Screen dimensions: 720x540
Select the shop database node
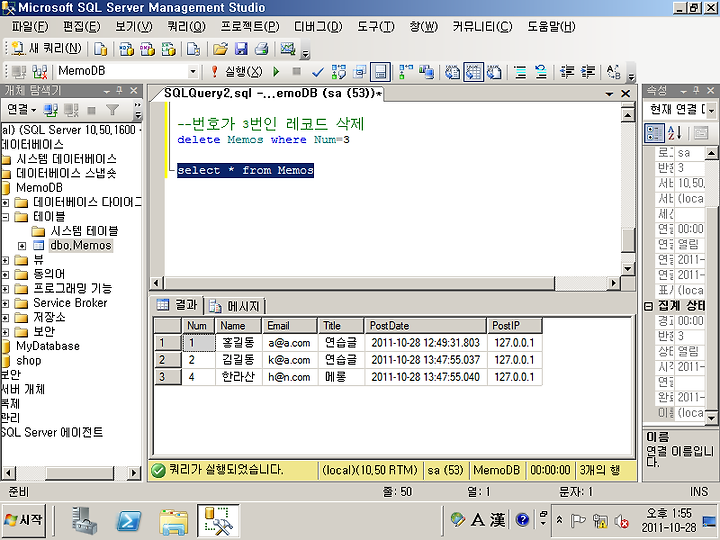click(x=28, y=360)
